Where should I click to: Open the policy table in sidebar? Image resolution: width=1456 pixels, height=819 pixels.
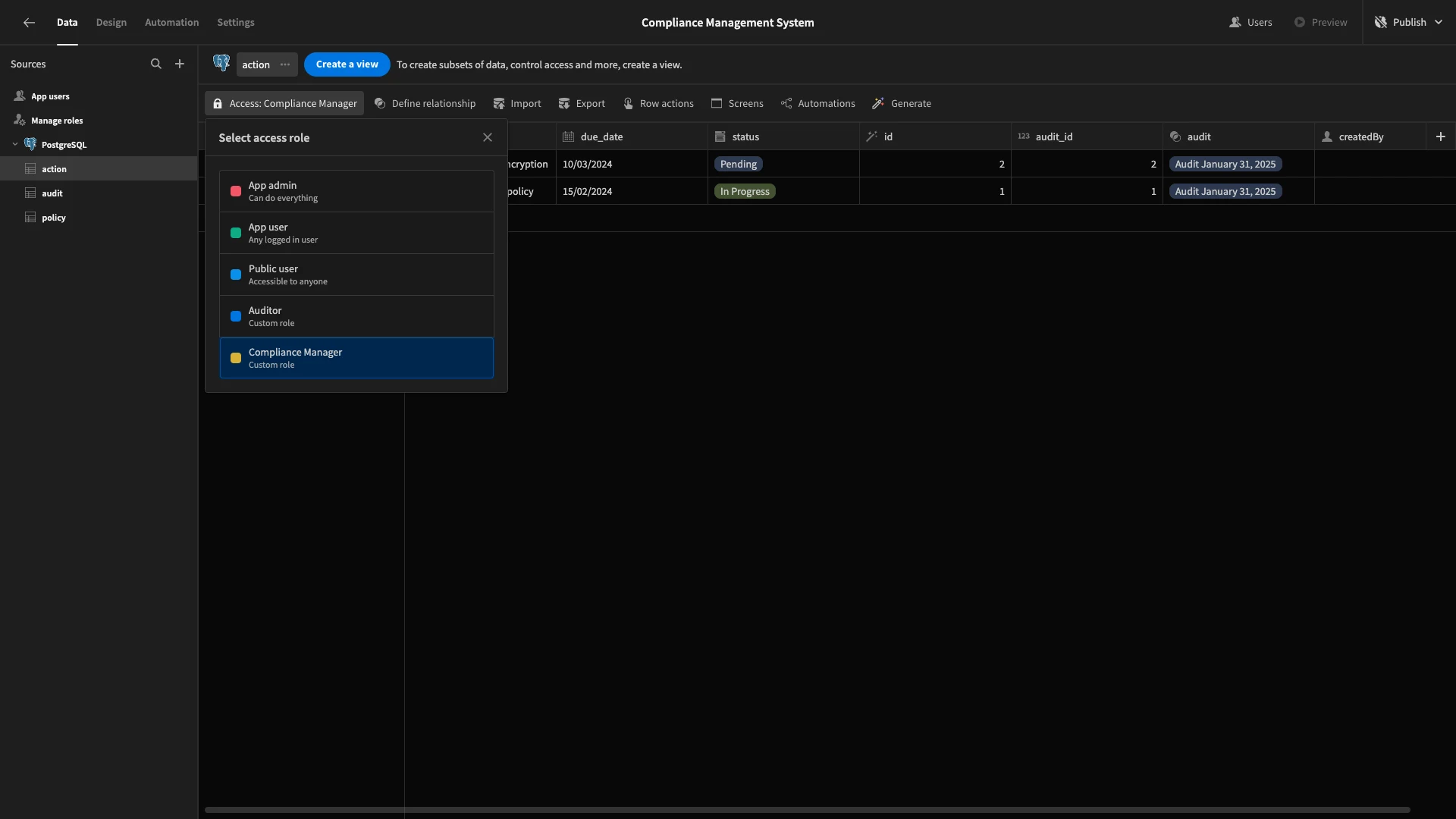coord(99,218)
